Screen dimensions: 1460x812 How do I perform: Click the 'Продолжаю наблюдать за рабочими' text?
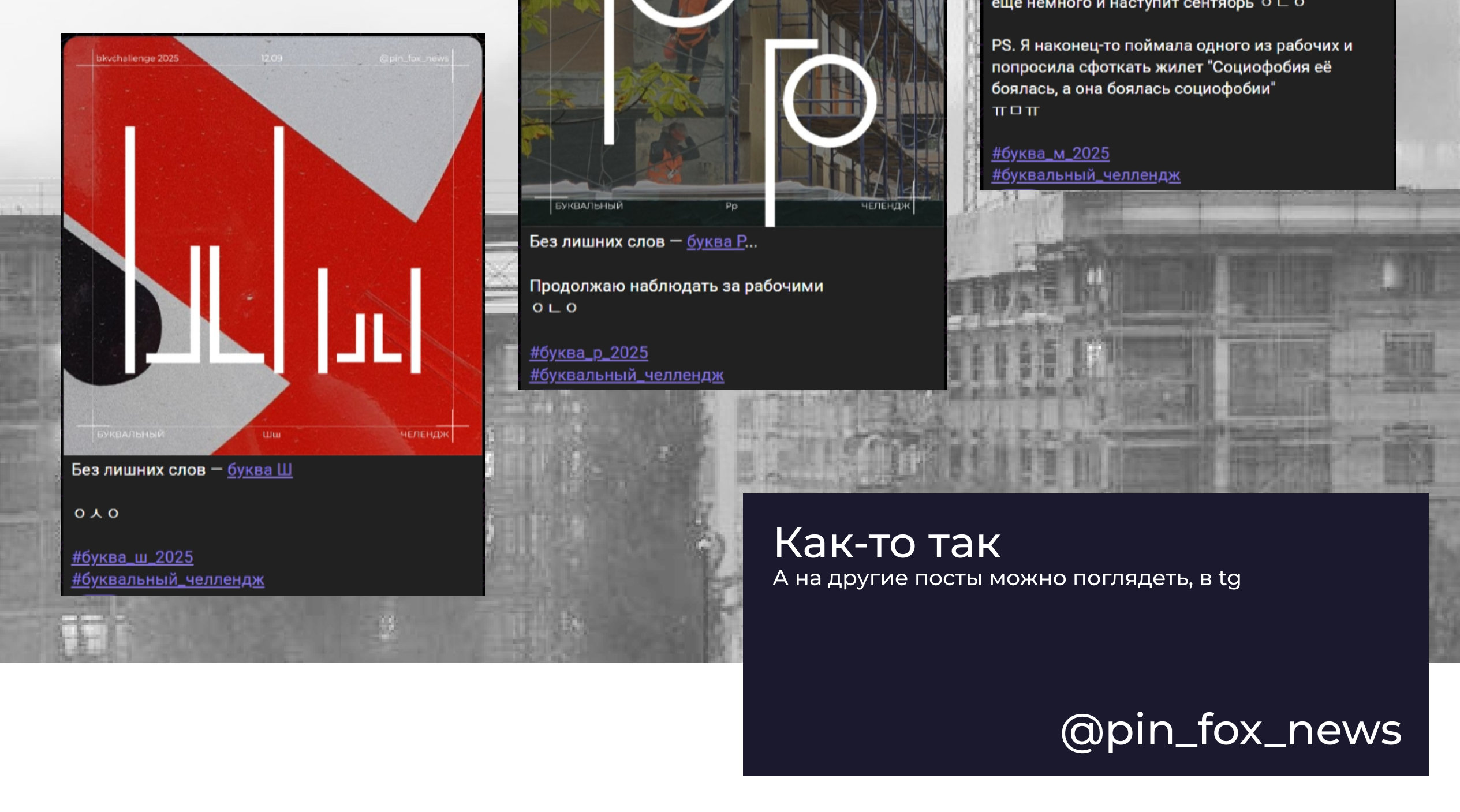click(675, 286)
